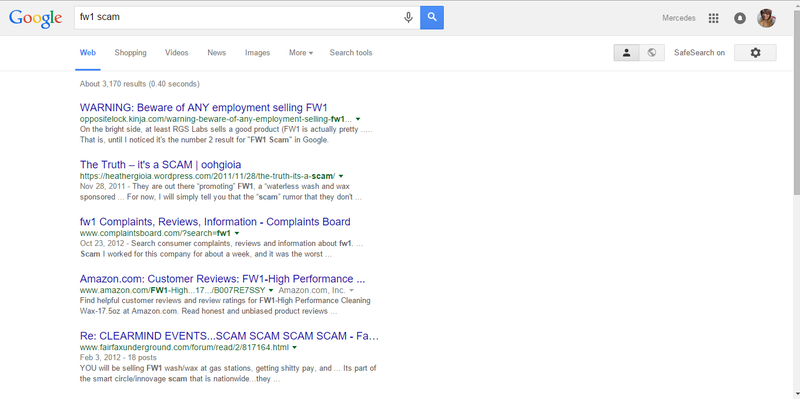
Task: Switch to the Shopping tab
Action: (x=130, y=53)
